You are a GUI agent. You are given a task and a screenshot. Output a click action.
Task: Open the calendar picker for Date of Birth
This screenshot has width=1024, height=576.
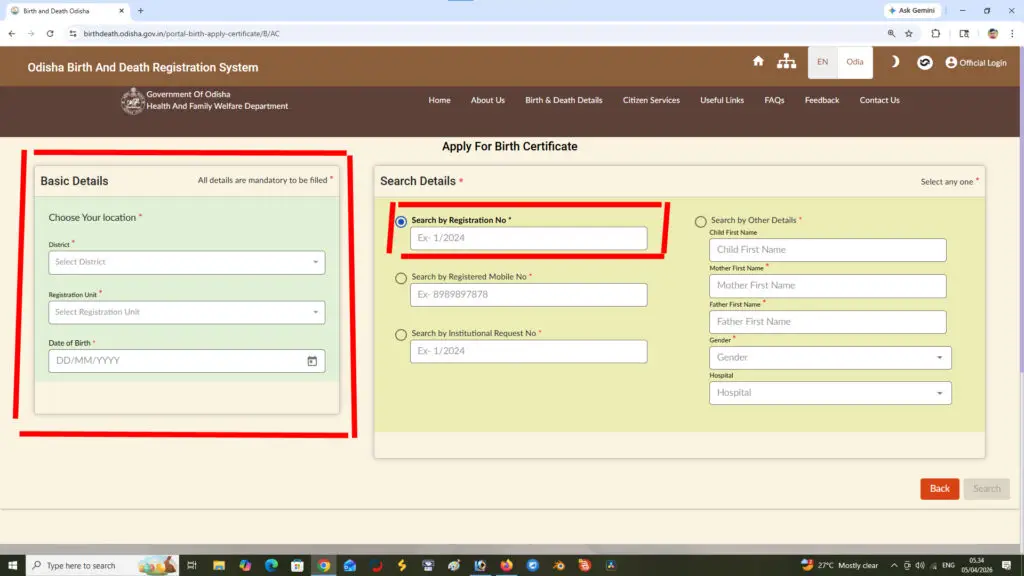click(312, 361)
